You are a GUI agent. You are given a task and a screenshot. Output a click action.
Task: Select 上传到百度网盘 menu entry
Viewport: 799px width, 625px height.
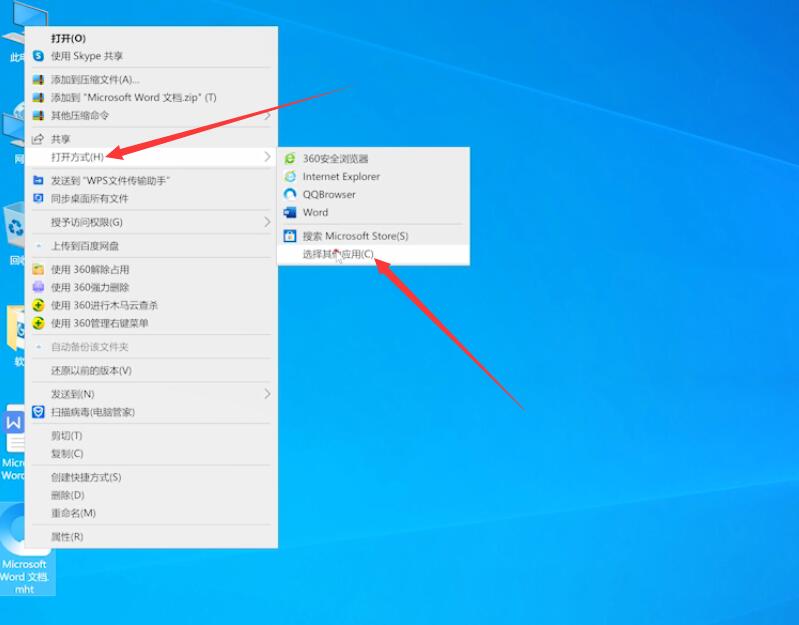pos(151,246)
